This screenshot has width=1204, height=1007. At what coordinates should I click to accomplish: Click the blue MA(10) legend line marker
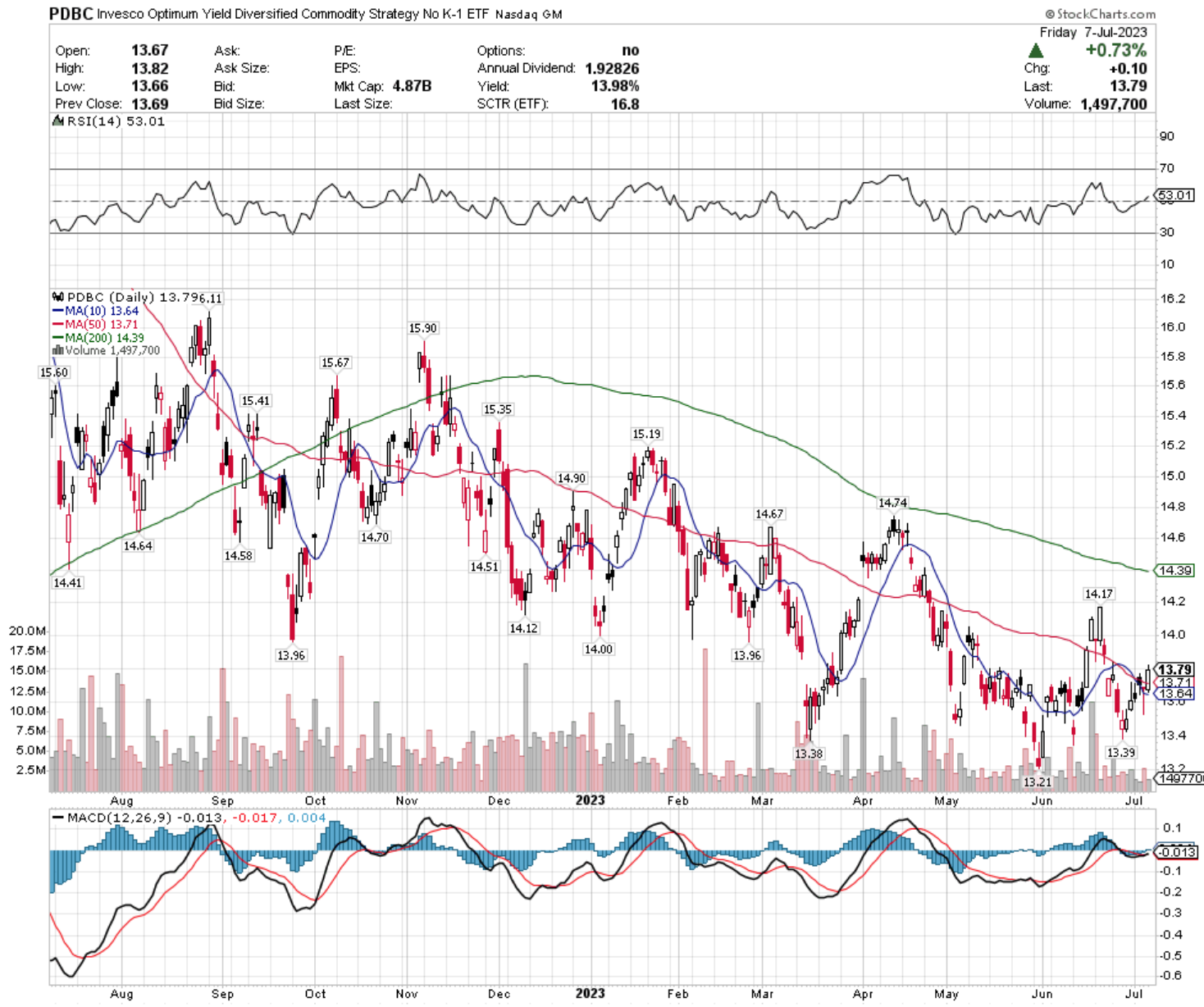pos(58,312)
